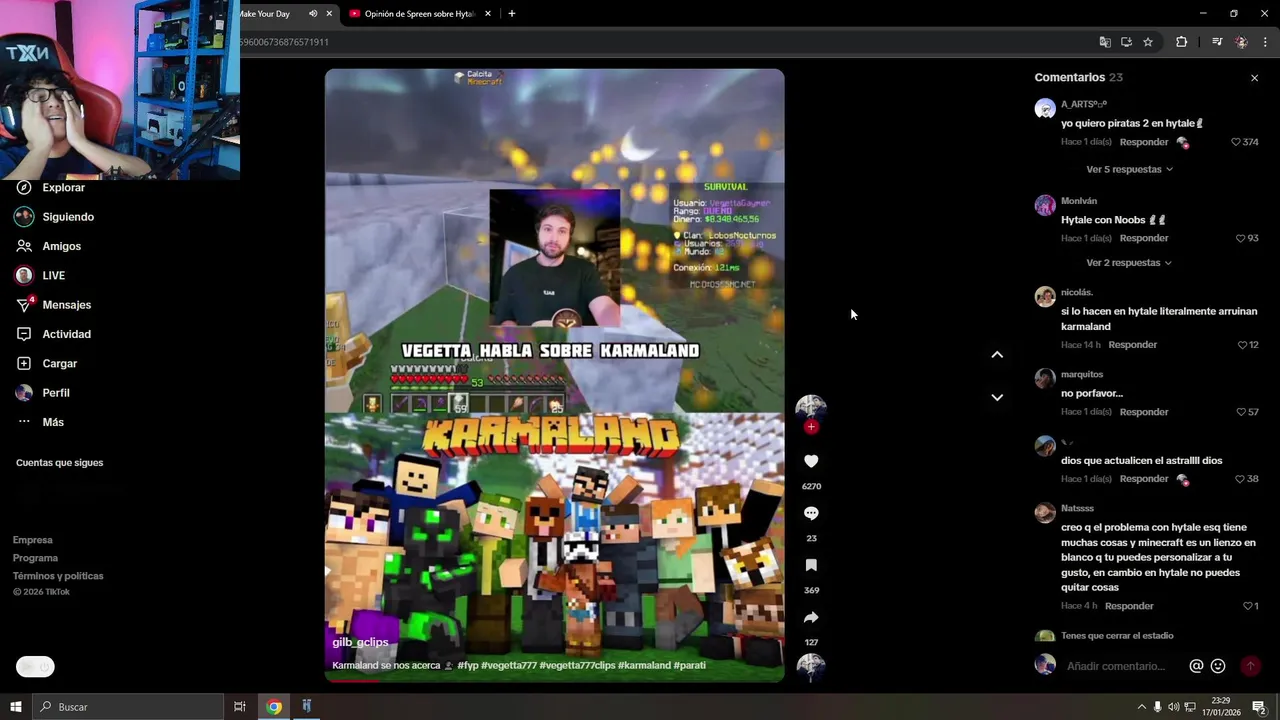Image resolution: width=1280 pixels, height=720 pixels.
Task: Expand Ver 2 respuestas
Action: point(1129,263)
